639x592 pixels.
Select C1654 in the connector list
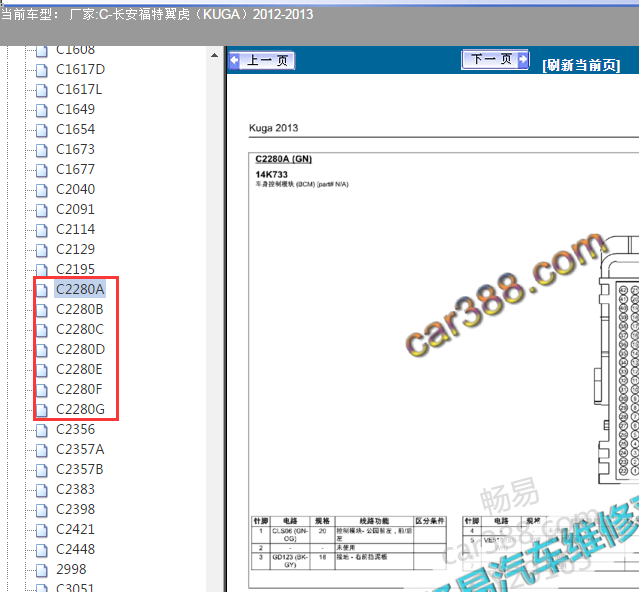75,129
